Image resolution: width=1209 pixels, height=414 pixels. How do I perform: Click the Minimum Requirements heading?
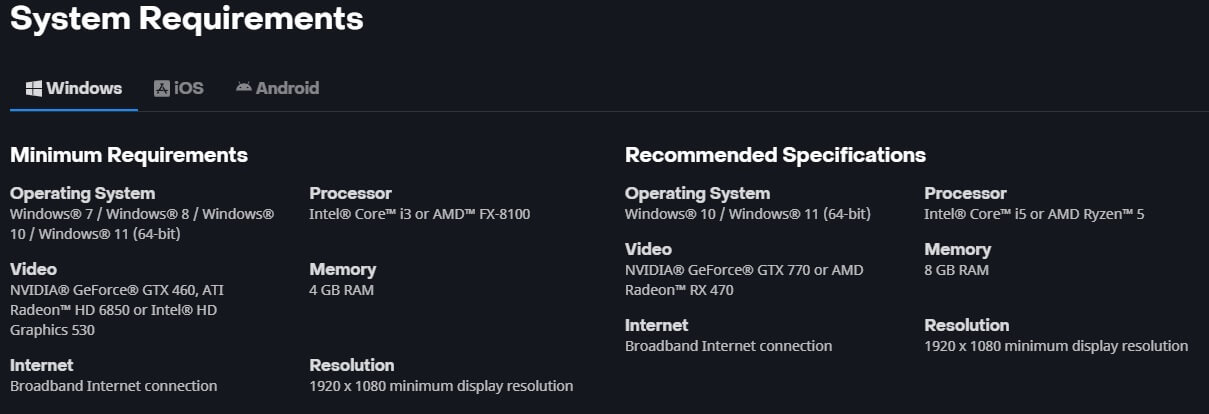(129, 155)
